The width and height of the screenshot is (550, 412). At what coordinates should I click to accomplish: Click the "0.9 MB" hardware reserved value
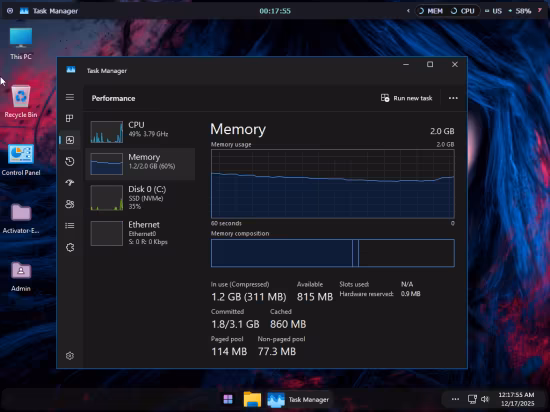click(x=410, y=294)
